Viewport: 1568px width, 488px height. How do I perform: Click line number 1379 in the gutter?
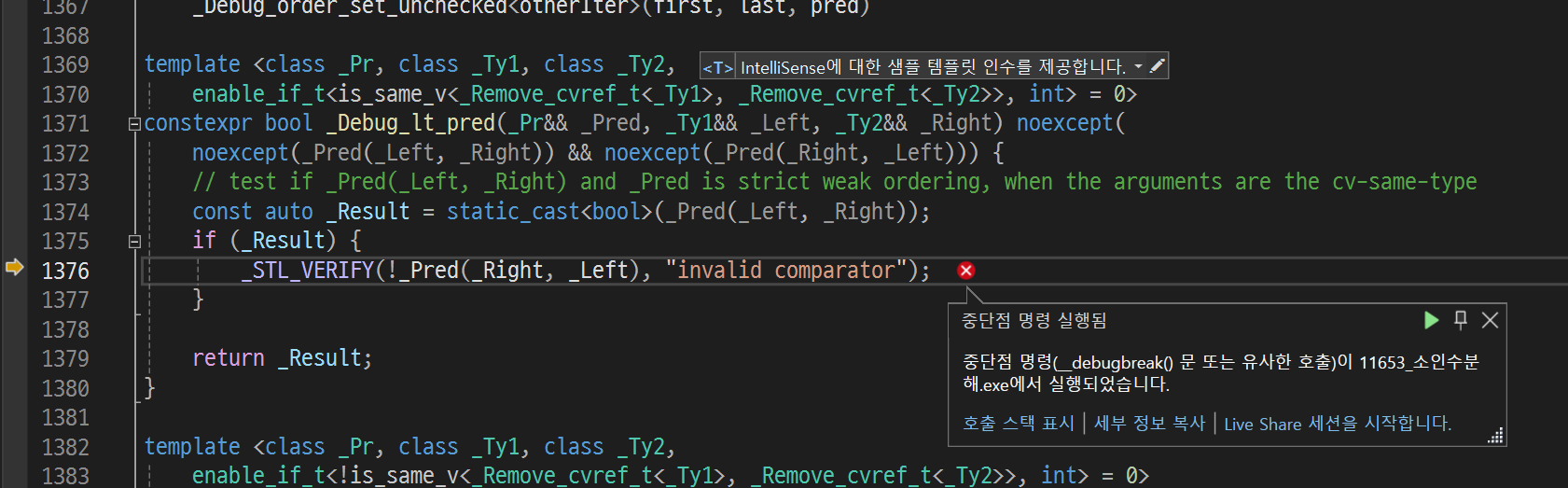(65, 358)
